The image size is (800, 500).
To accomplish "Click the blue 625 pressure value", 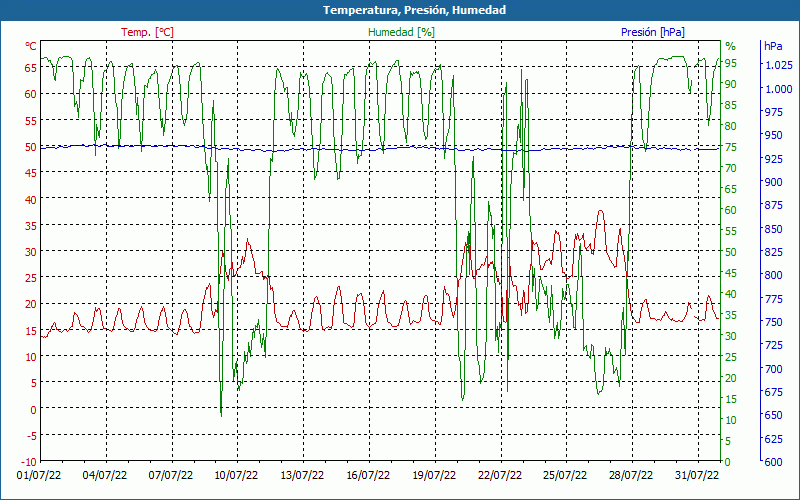I will click(773, 438).
